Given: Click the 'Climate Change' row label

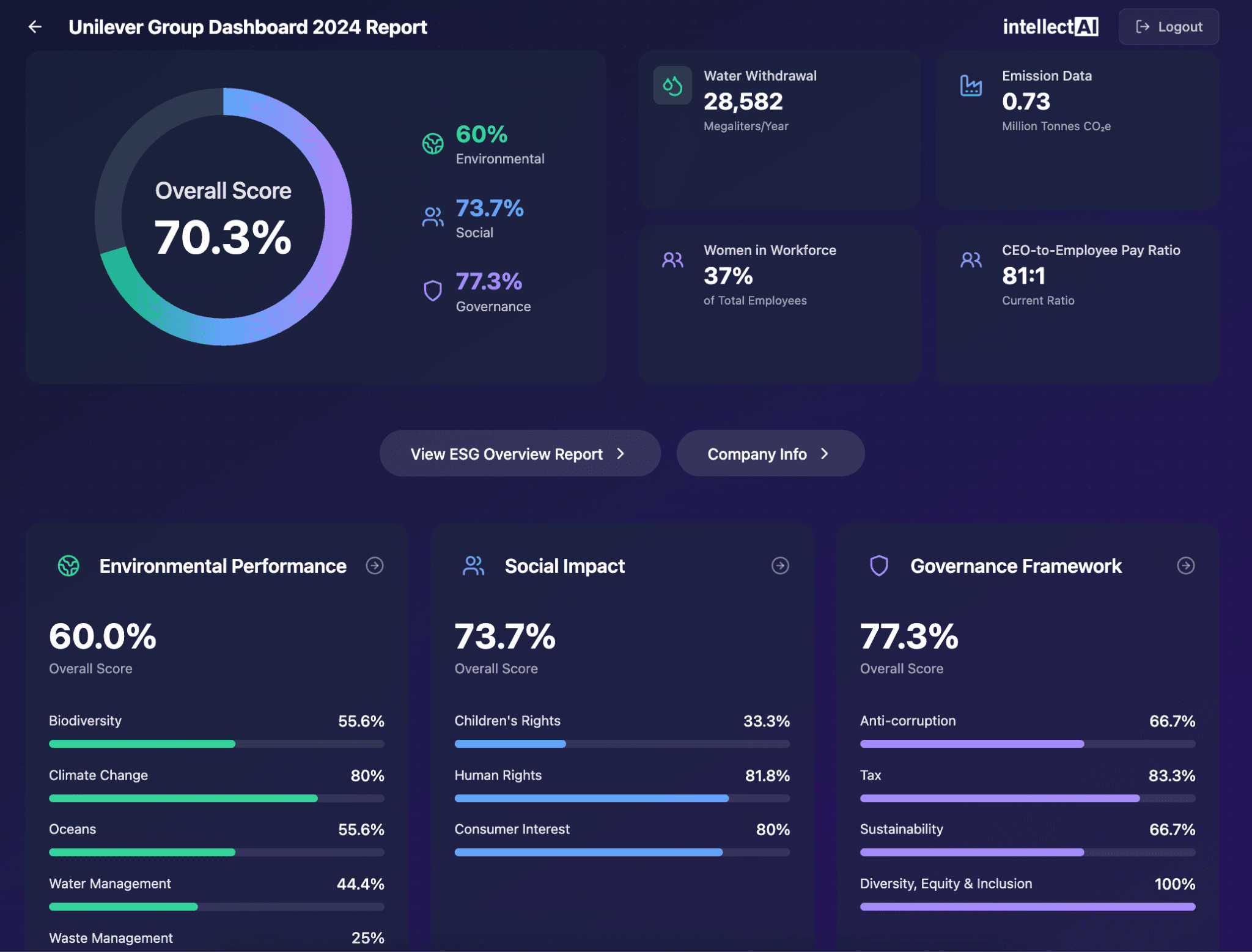Looking at the screenshot, I should coord(98,775).
